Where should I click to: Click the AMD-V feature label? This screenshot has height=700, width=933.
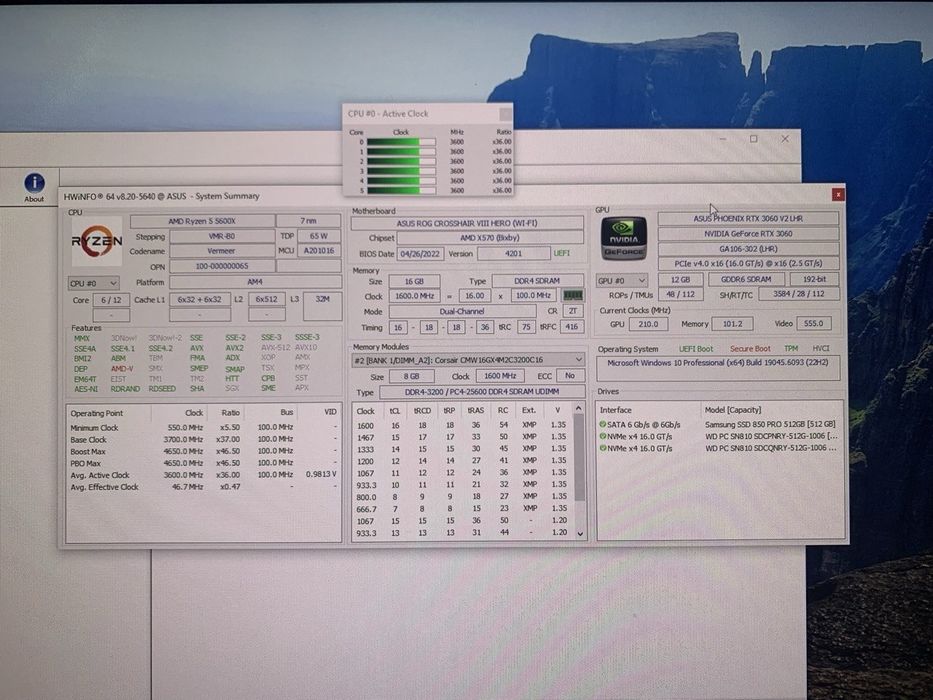click(122, 368)
